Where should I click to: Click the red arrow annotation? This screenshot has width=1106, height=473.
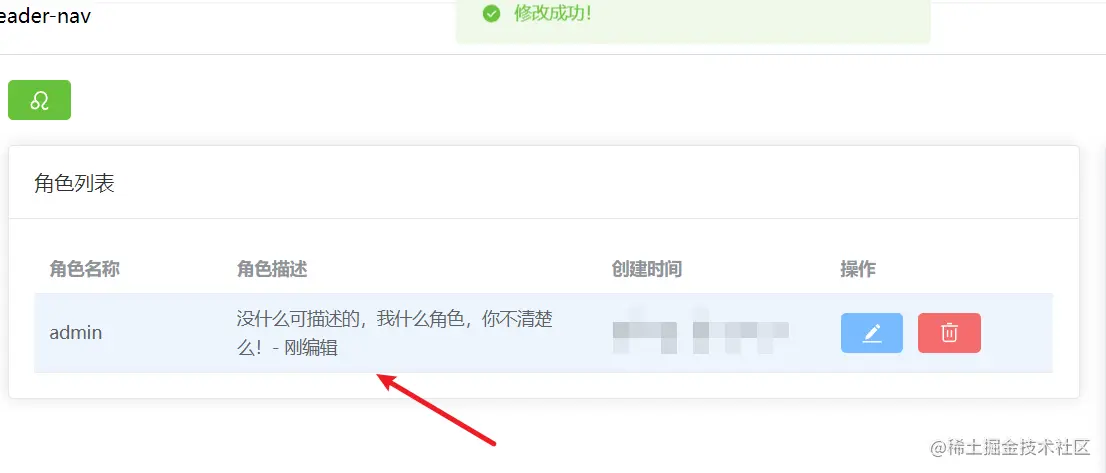436,410
